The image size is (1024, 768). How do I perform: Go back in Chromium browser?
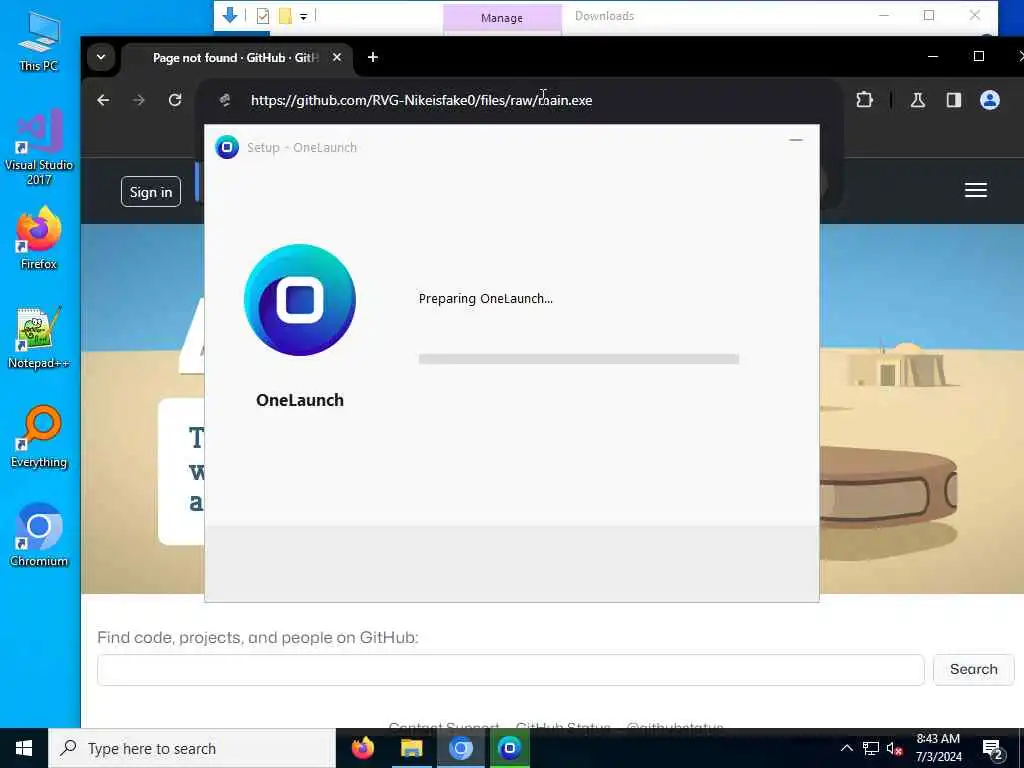[103, 100]
